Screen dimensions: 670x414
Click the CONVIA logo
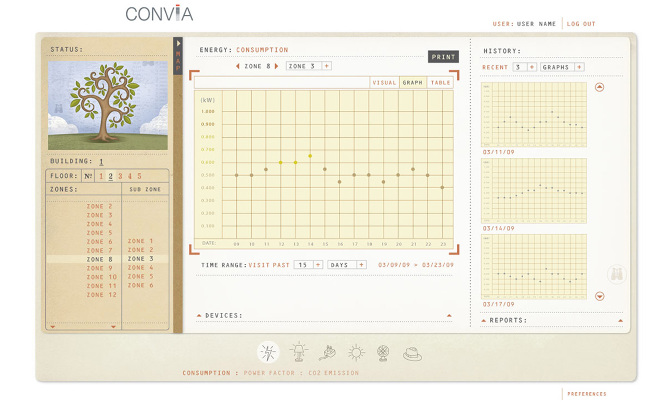coord(159,14)
